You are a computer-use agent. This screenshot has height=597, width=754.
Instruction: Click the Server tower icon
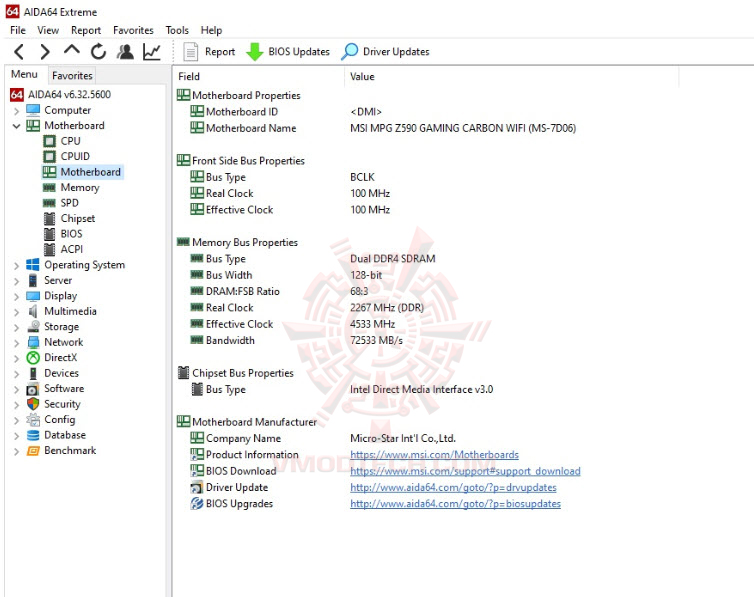pyautogui.click(x=33, y=280)
